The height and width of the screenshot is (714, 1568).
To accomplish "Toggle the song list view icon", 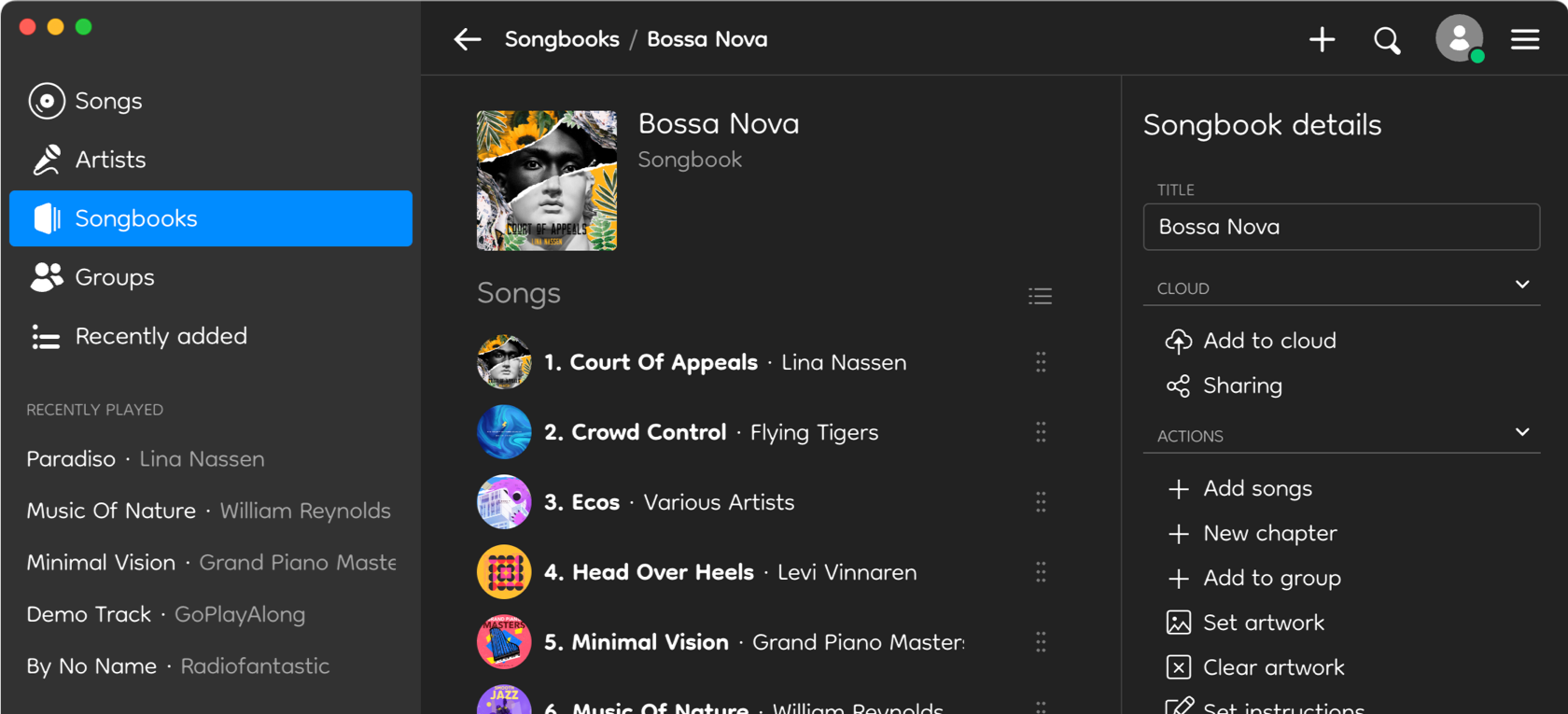I will point(1040,296).
